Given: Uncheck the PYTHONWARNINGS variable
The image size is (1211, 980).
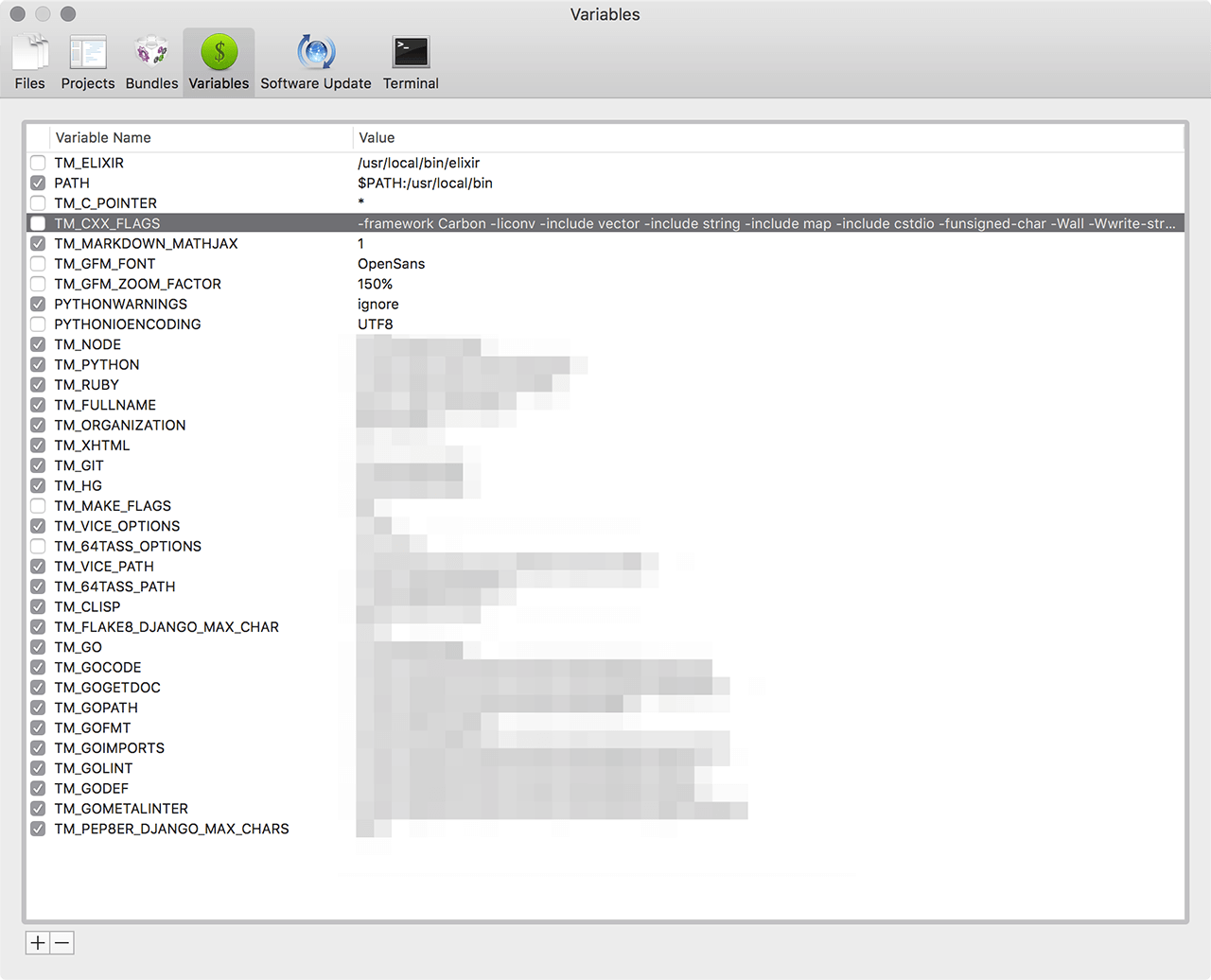Looking at the screenshot, I should coord(38,304).
